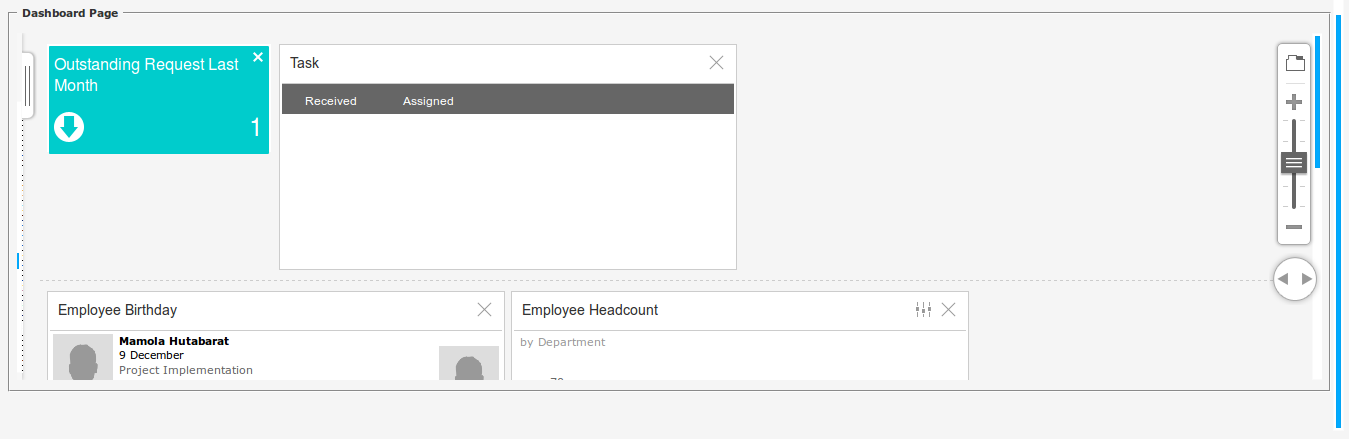Open the Assigned tab in Task
This screenshot has height=439, width=1349.
pyautogui.click(x=428, y=101)
